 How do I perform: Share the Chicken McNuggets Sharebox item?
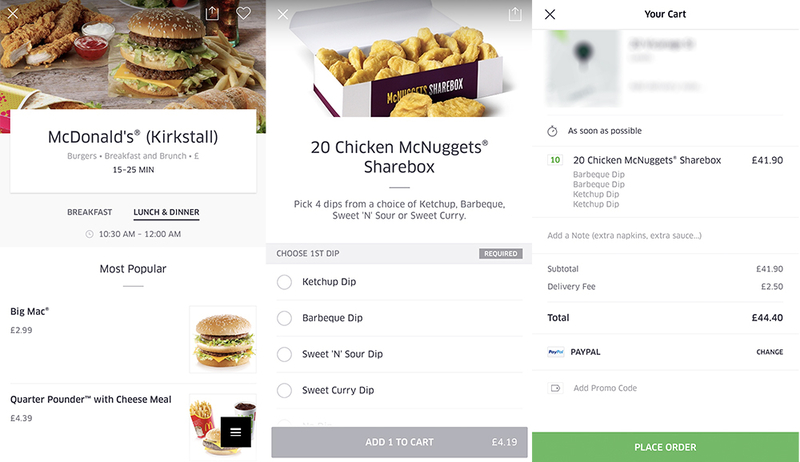tap(515, 14)
